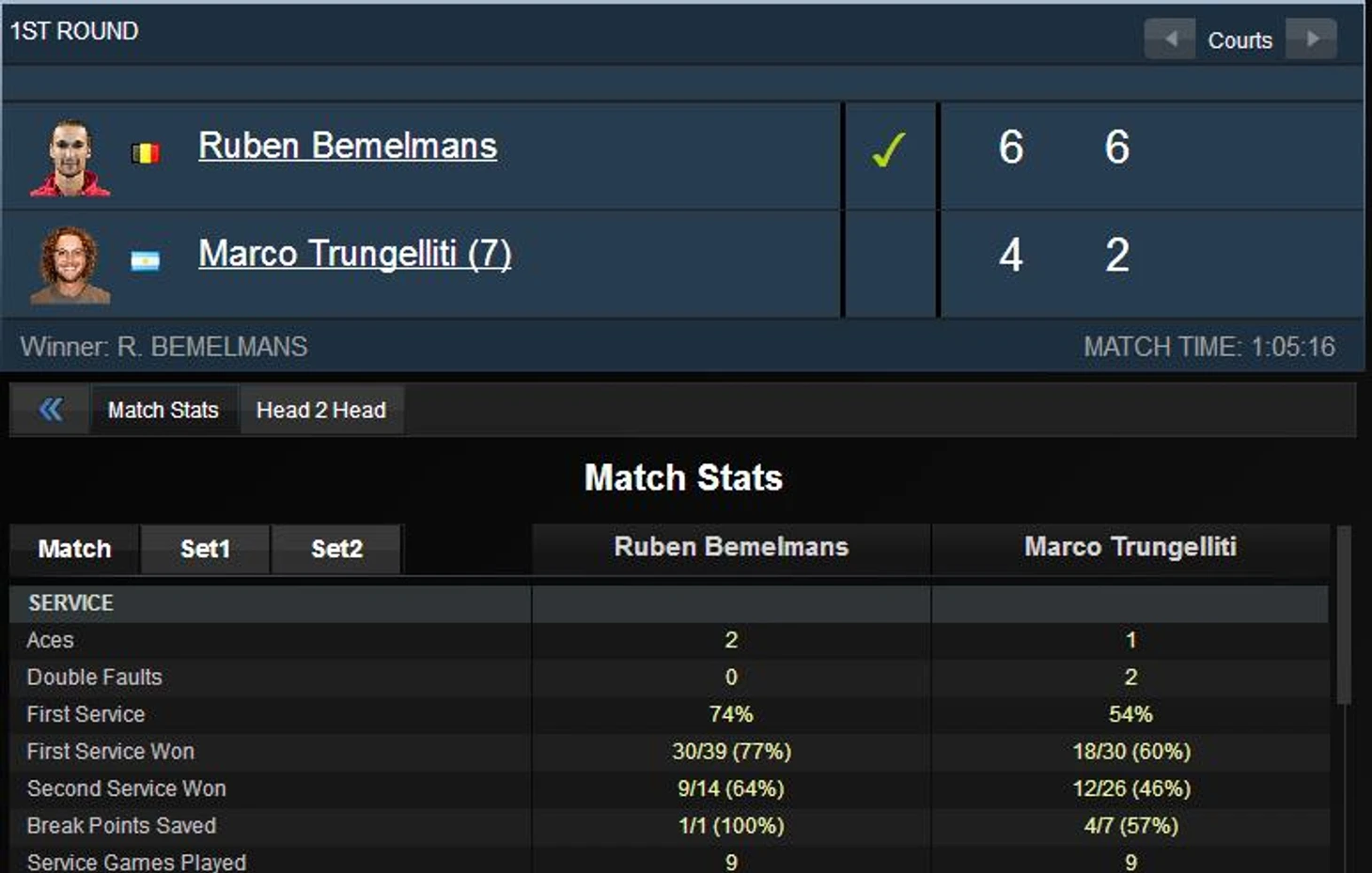Open Marco Trungelliti player photo
This screenshot has height=873, width=1372.
(70, 265)
